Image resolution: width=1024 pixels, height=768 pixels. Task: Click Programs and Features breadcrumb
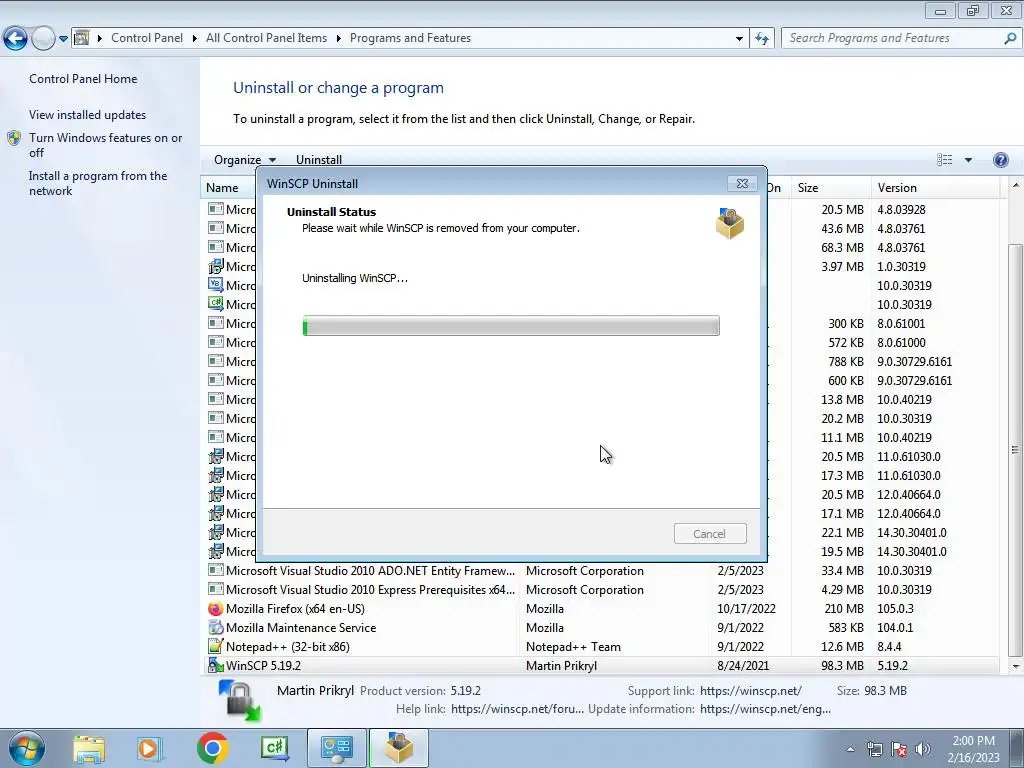(x=410, y=38)
